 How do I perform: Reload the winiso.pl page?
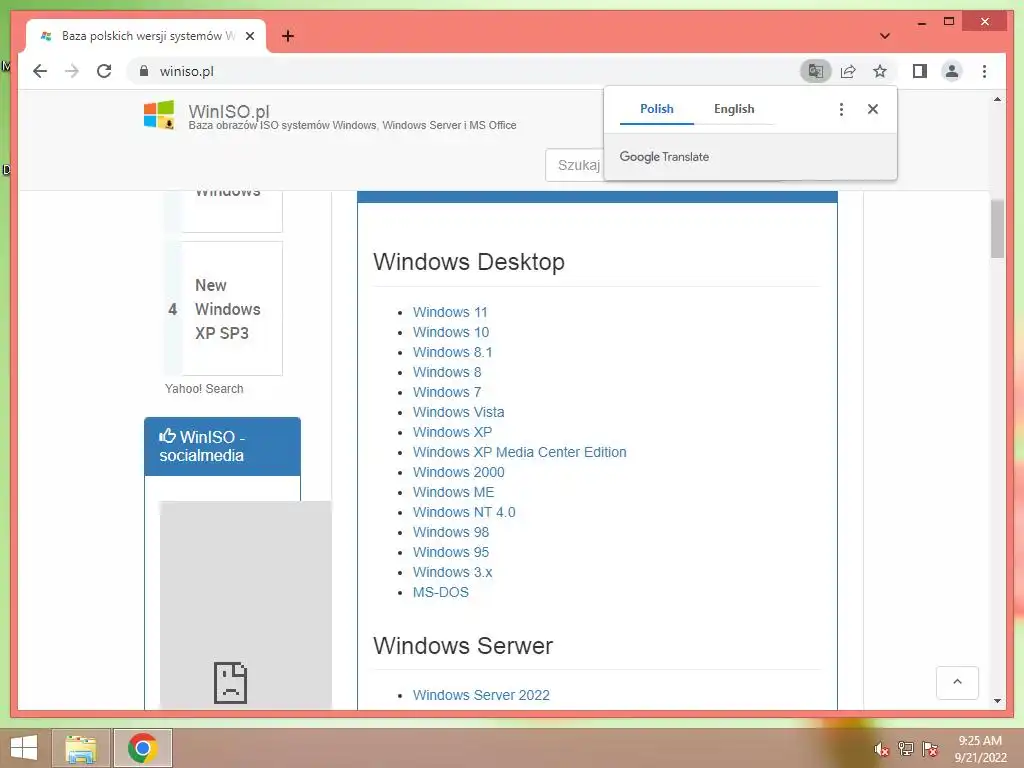(104, 71)
